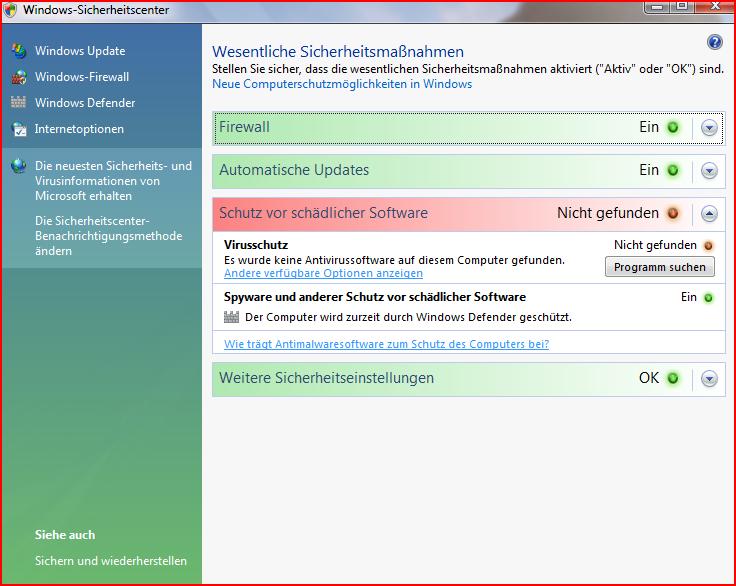Click the Windows Defender icon next to protection message
The width and height of the screenshot is (736, 586).
click(231, 317)
